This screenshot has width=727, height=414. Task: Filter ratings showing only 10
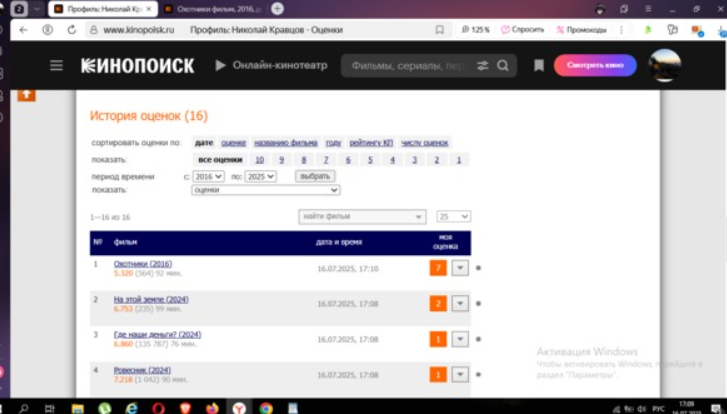tap(260, 159)
